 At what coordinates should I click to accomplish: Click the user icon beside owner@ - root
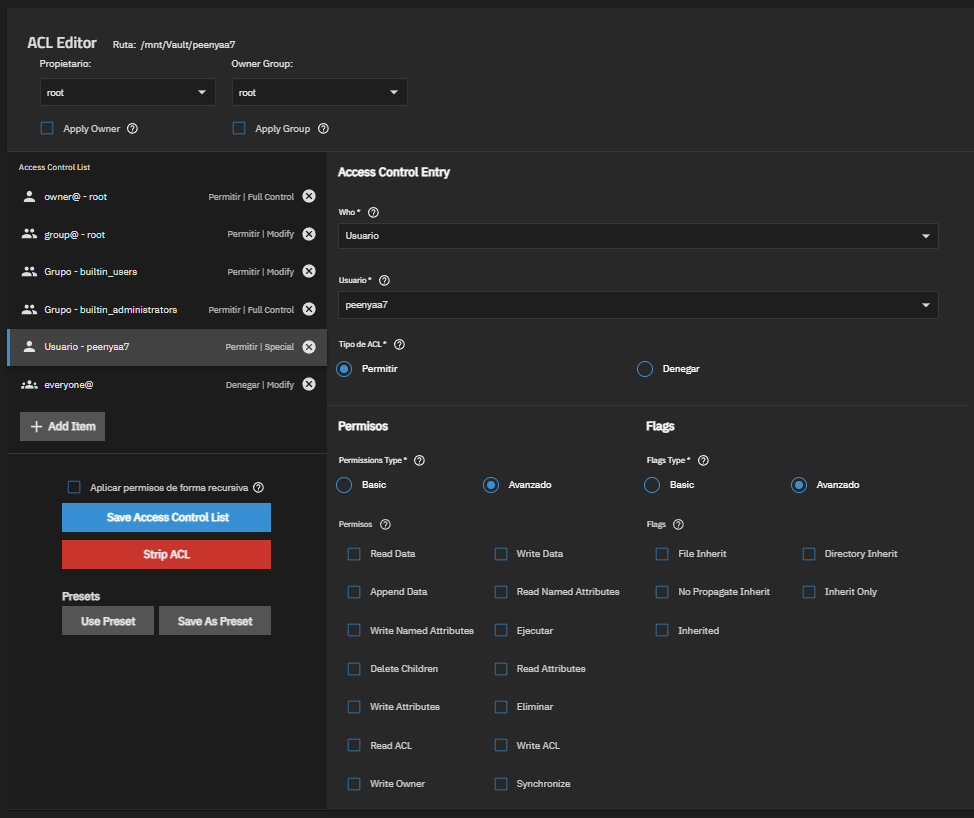tap(29, 196)
